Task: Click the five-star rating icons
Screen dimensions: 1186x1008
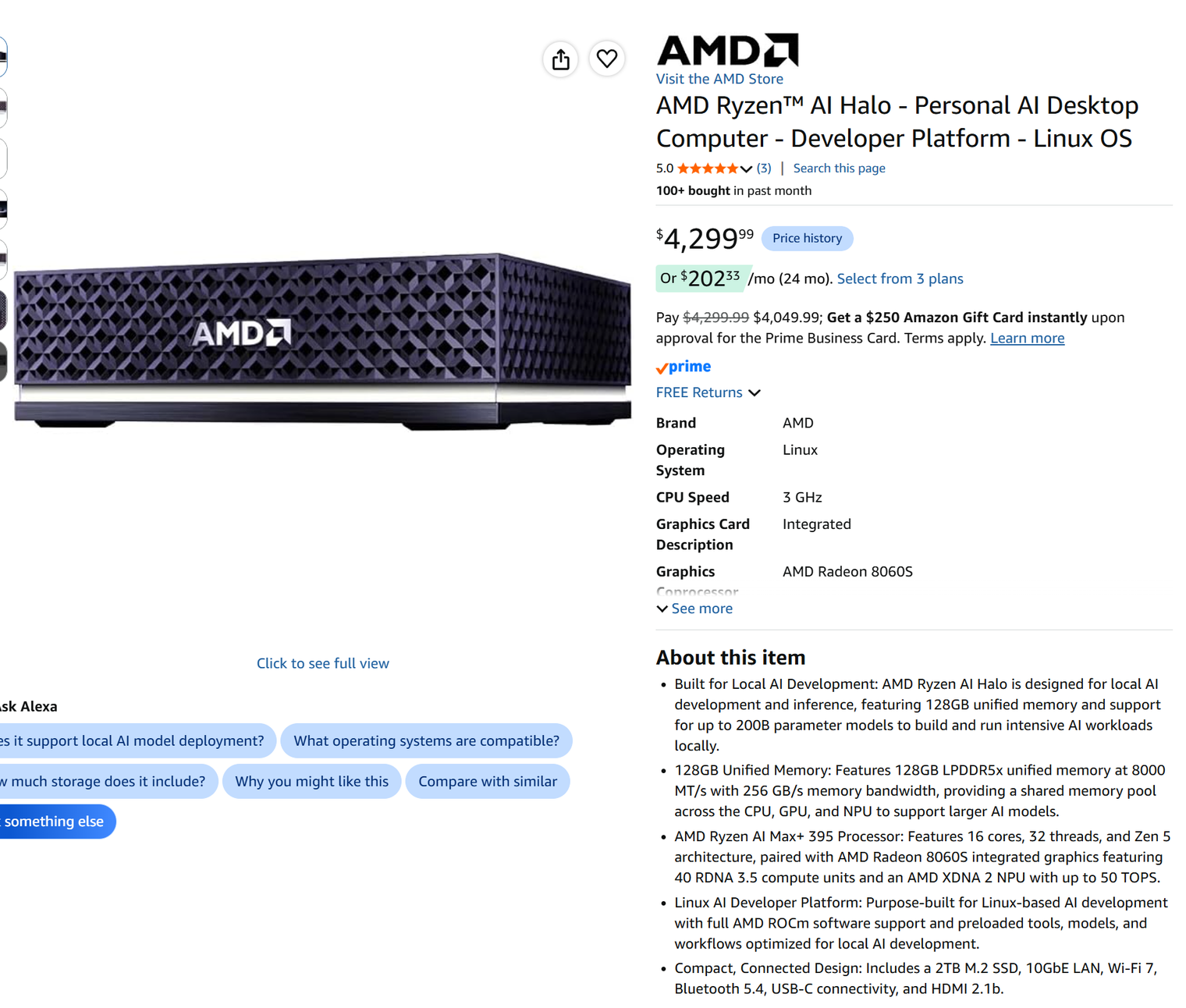Action: (708, 169)
